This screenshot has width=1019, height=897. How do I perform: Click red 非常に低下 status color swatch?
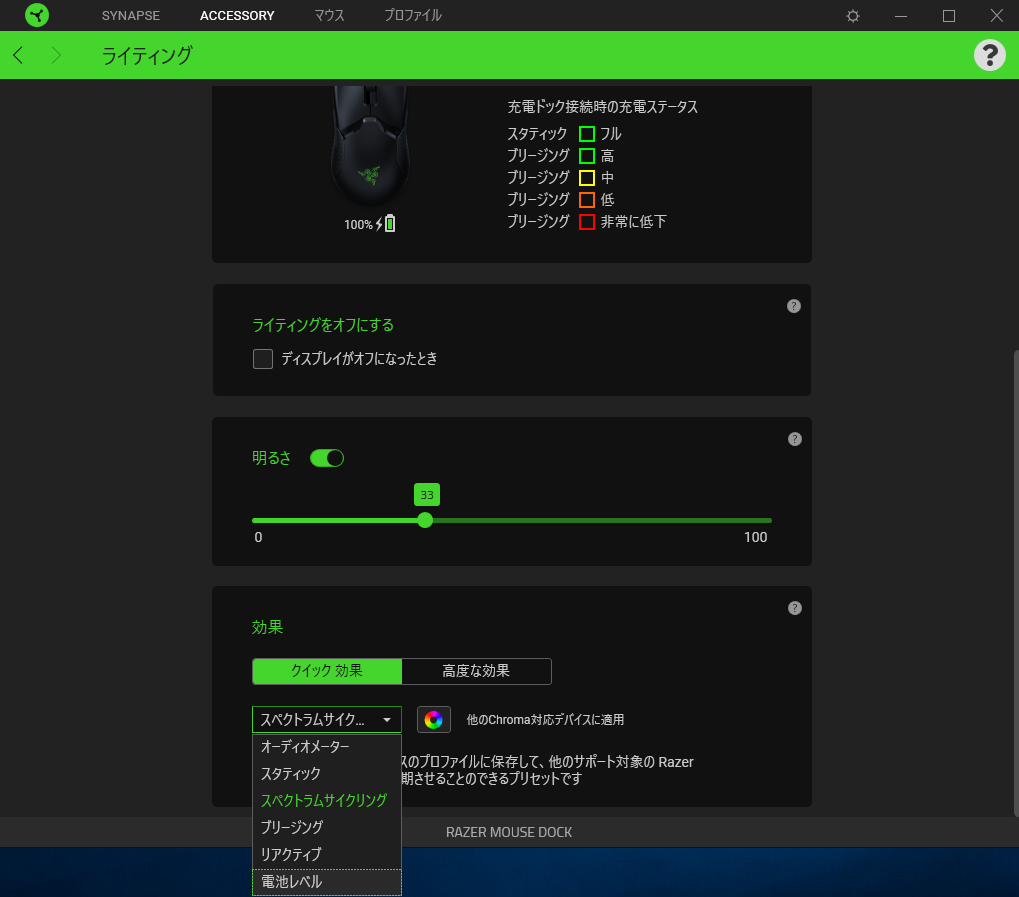point(586,222)
